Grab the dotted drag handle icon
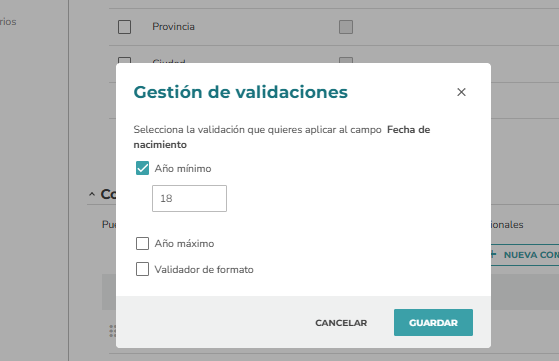 112,331
